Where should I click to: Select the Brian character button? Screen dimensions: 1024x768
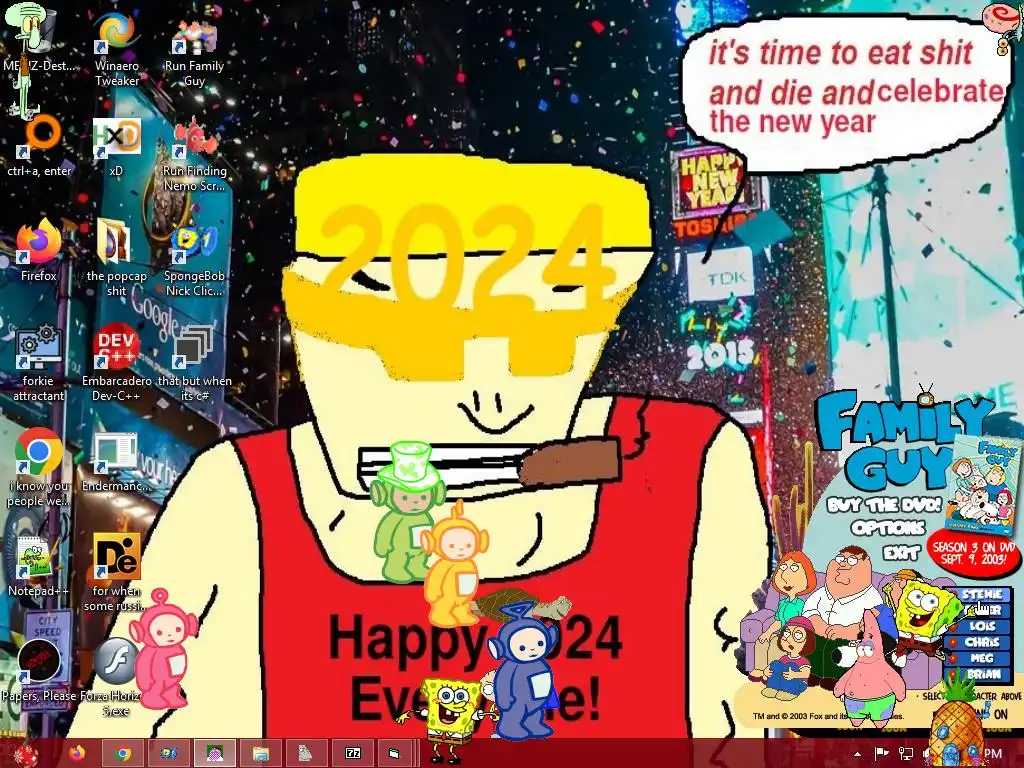(x=982, y=674)
